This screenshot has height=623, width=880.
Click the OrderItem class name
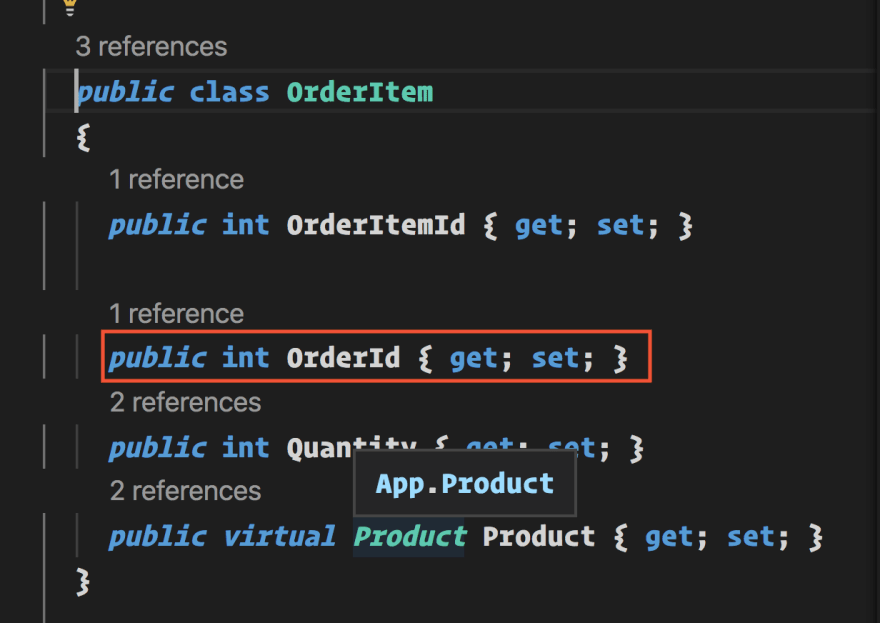pyautogui.click(x=360, y=92)
